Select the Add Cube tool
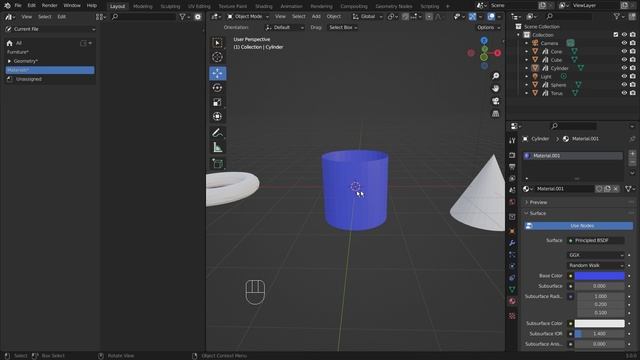Image resolution: width=640 pixels, height=360 pixels. click(x=217, y=164)
